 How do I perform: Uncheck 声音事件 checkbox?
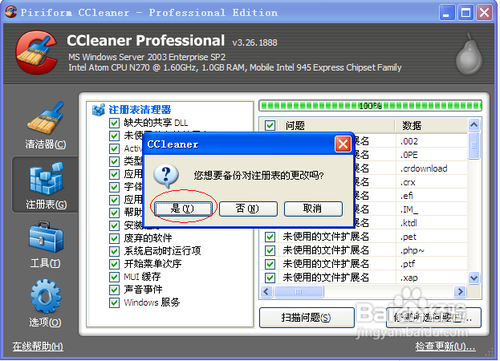point(114,290)
